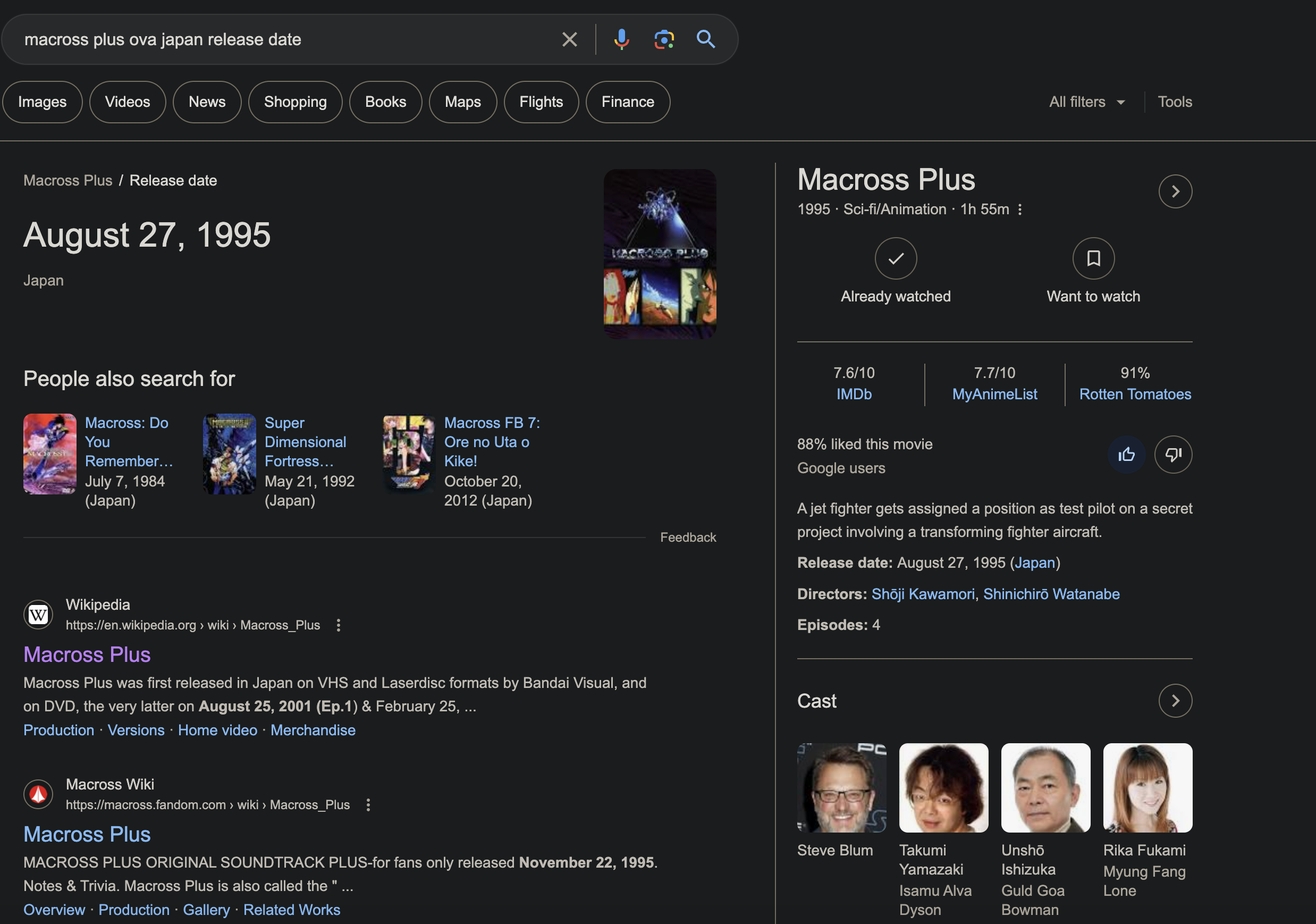Switch to News results tab

207,102
